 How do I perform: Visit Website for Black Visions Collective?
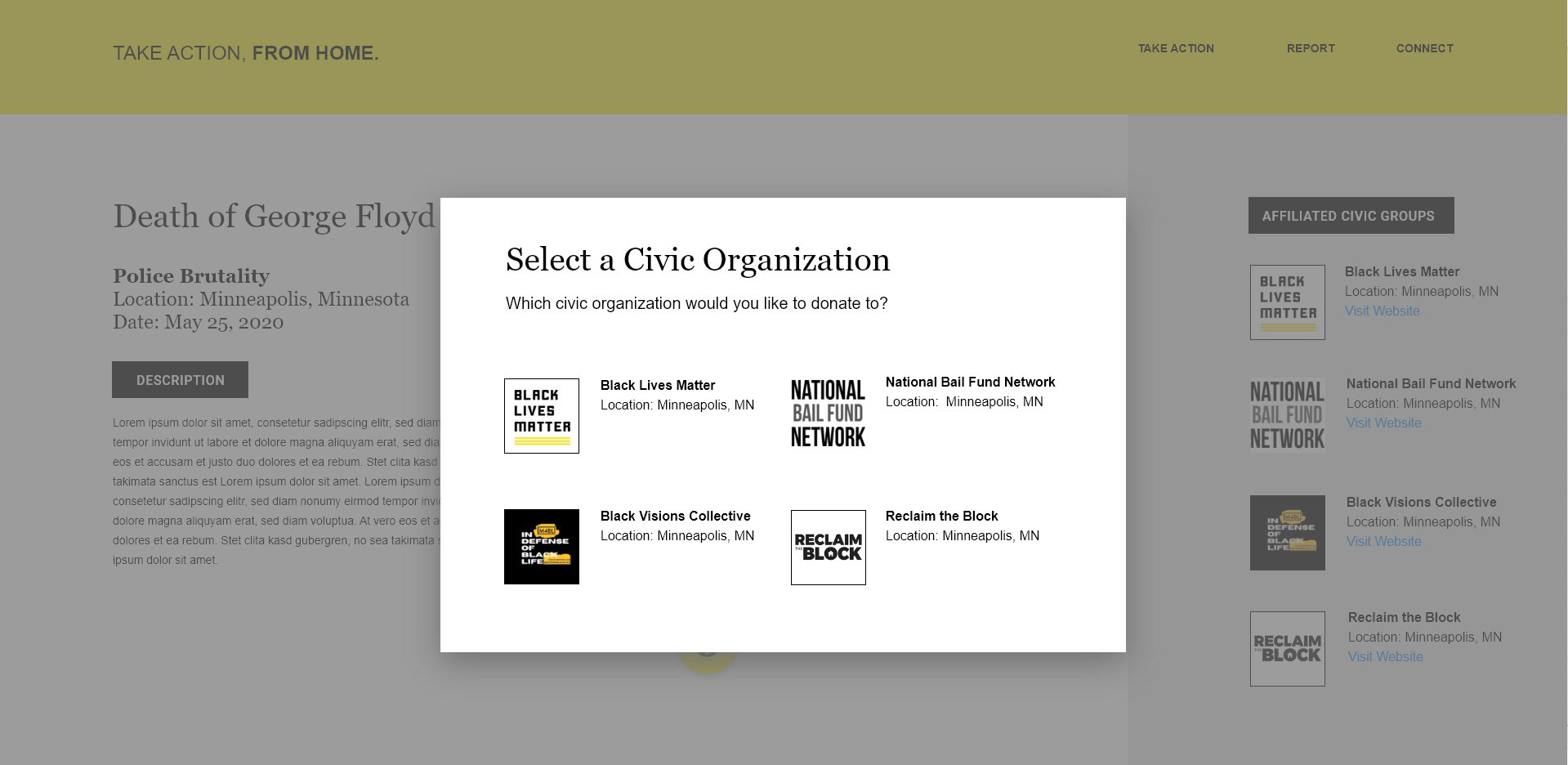1384,542
